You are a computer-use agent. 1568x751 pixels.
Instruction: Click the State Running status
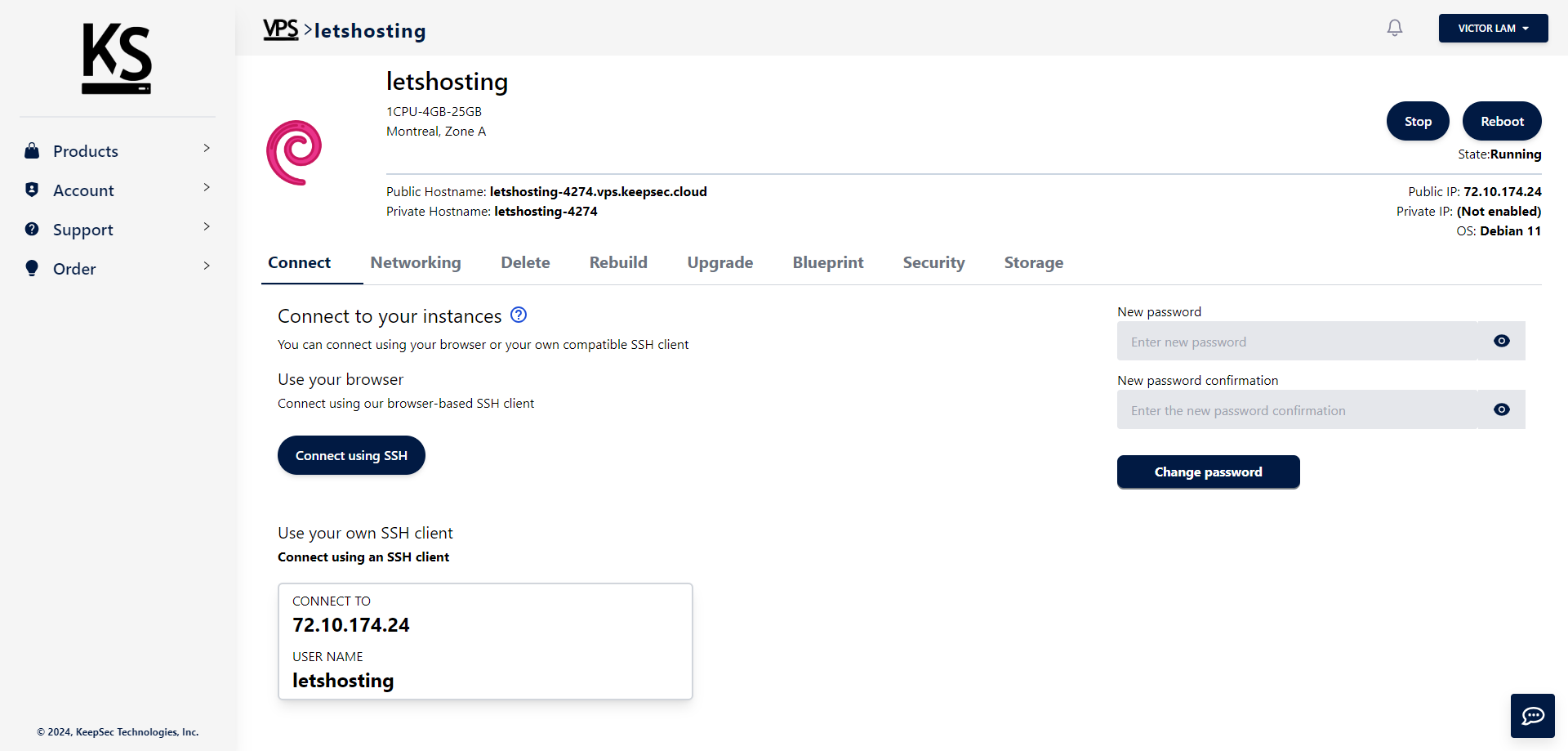point(1499,154)
